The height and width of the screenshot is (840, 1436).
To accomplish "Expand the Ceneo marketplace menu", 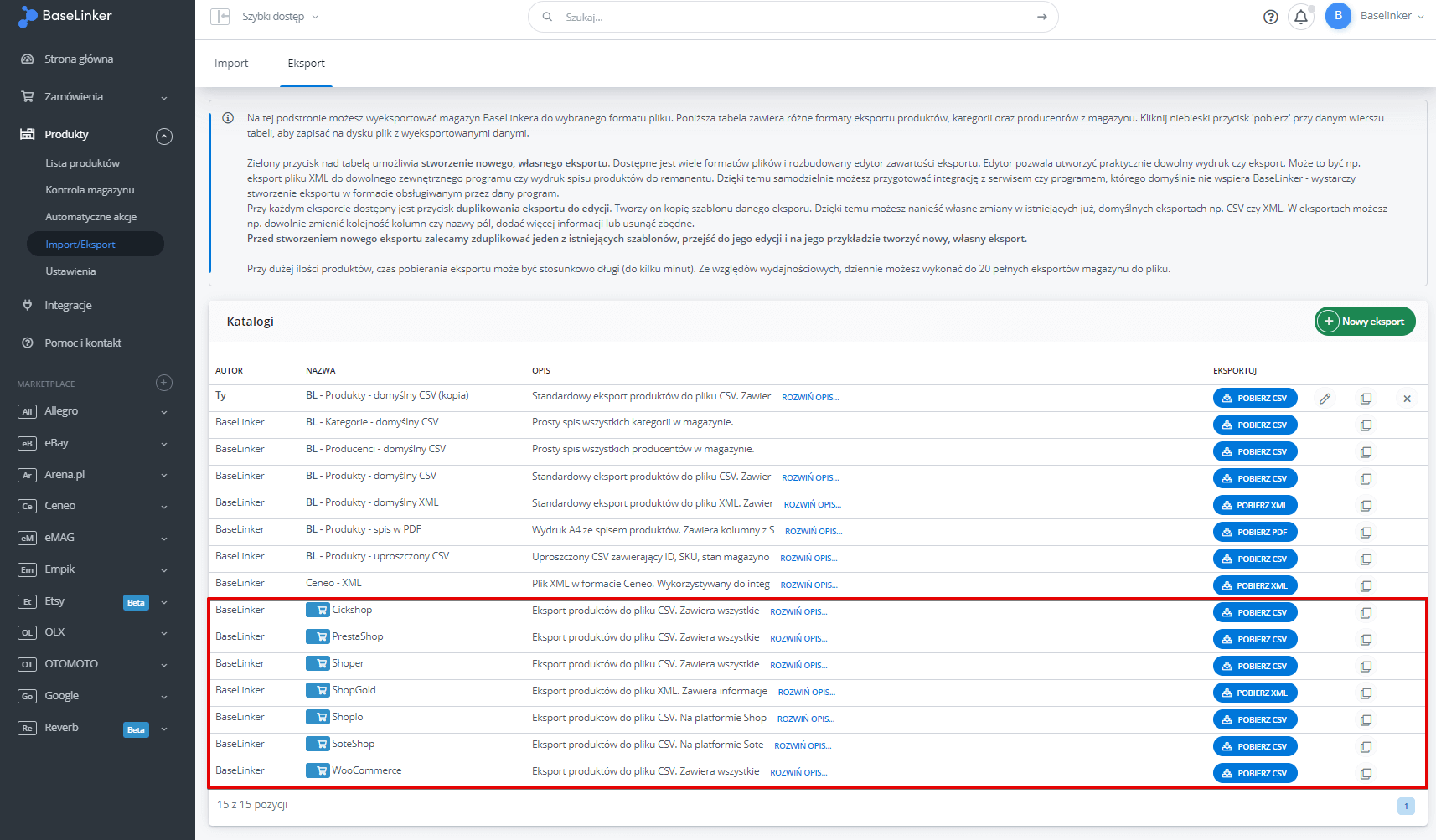I will (164, 507).
